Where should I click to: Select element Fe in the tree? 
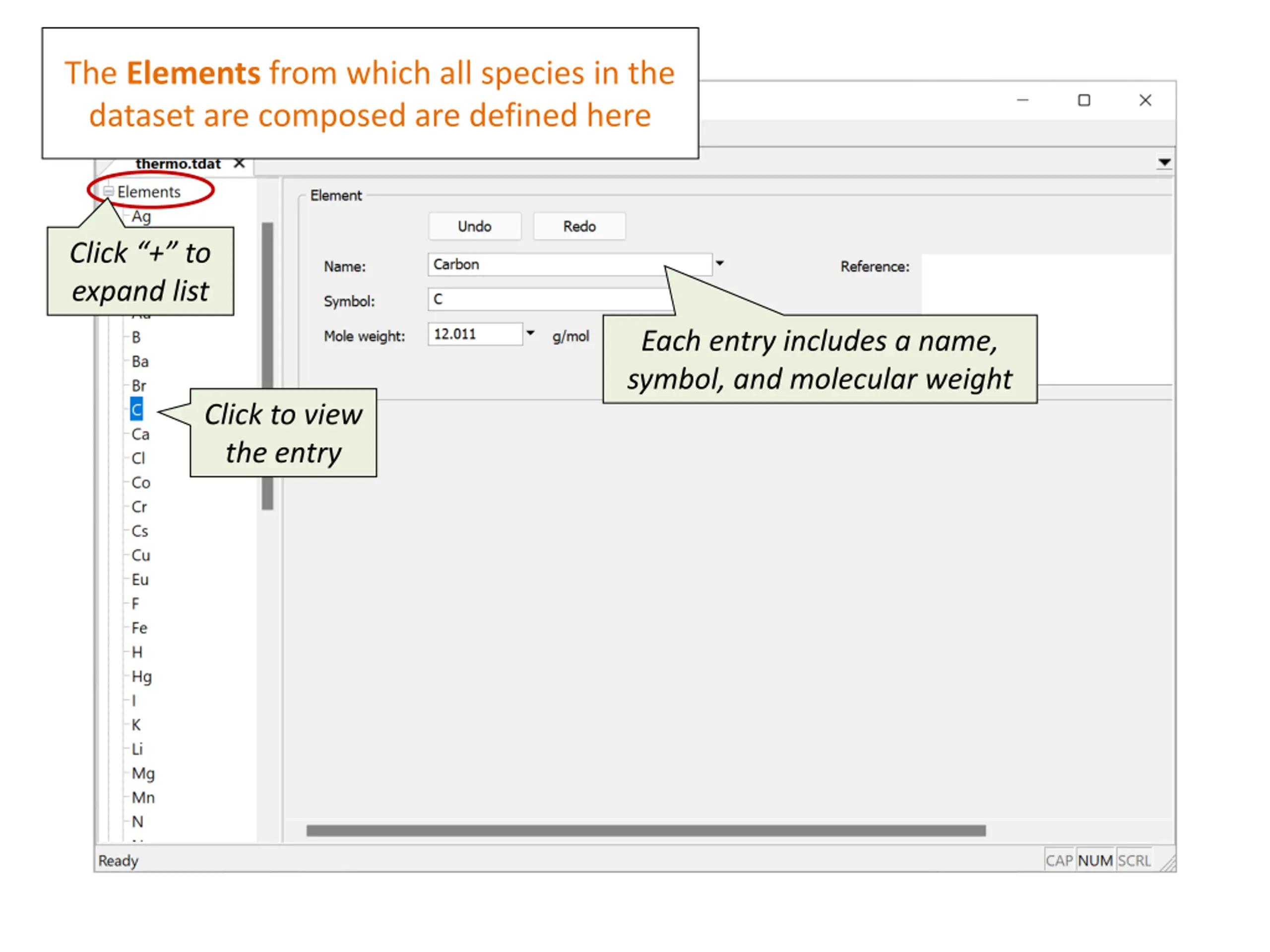139,628
